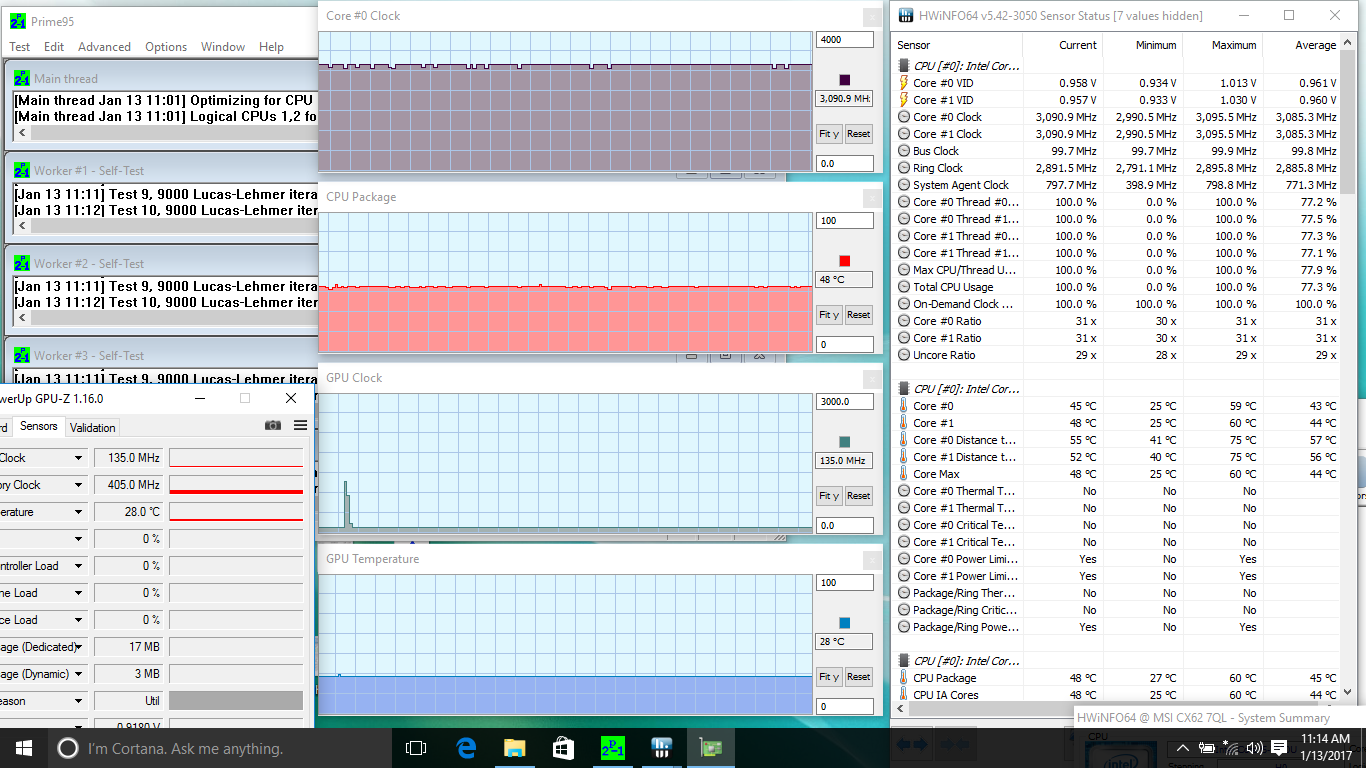The image size is (1366, 768).
Task: Edit GPU Clock graph maximum value 3000.0
Action: 843,402
